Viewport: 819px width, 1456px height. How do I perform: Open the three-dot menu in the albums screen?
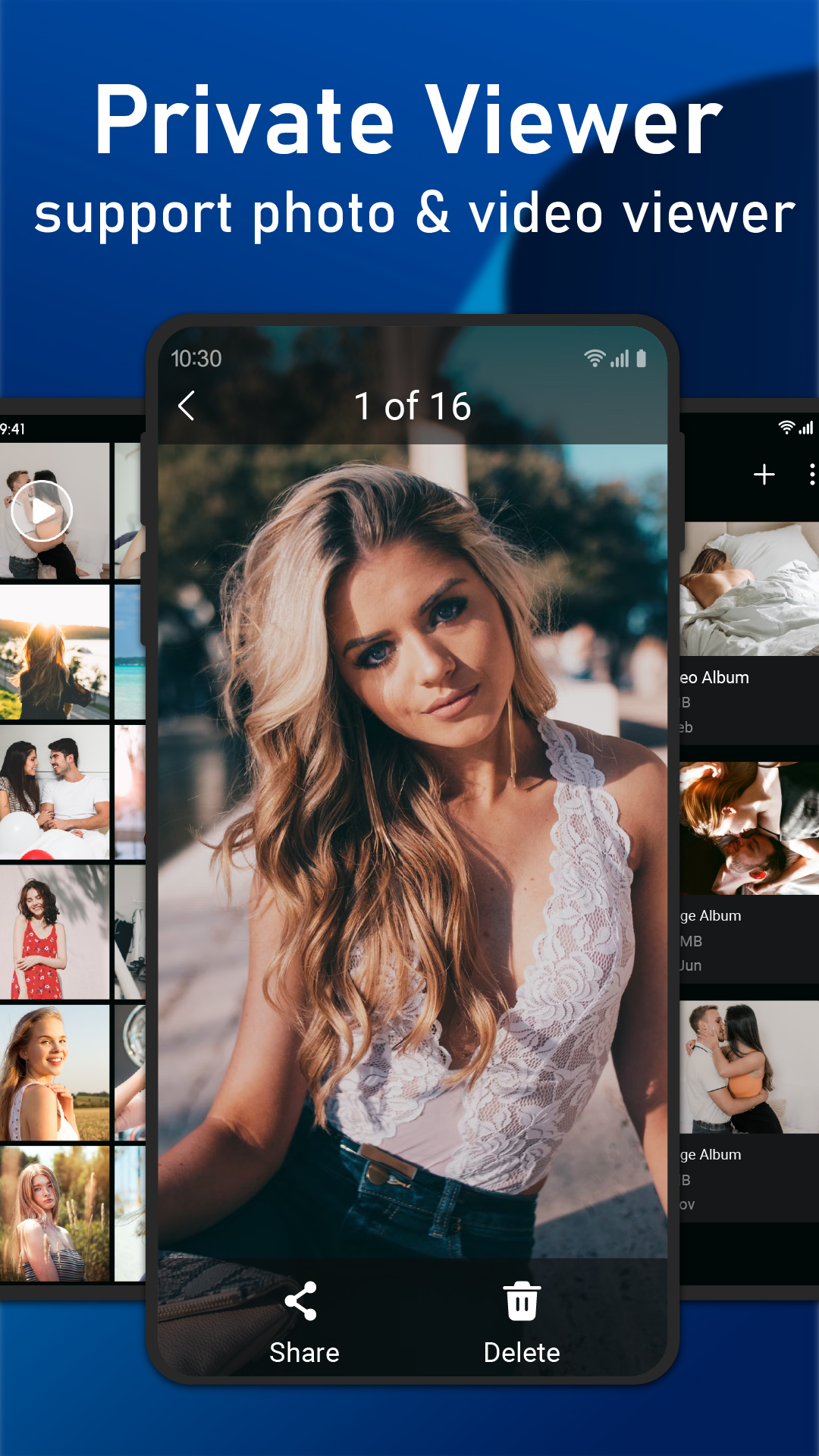point(812,475)
